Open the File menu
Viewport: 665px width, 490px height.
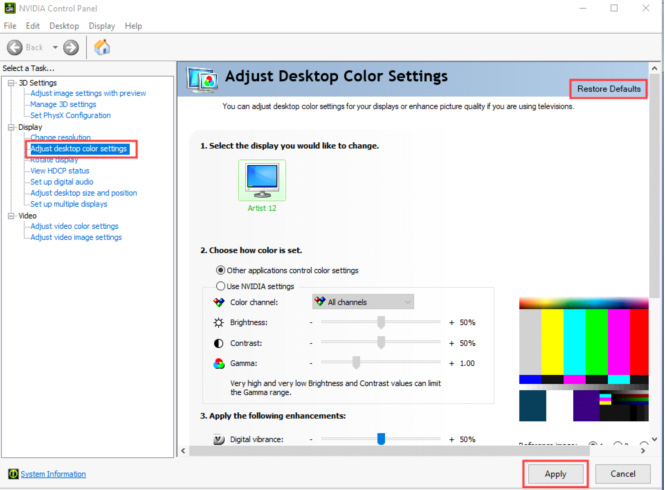click(10, 26)
